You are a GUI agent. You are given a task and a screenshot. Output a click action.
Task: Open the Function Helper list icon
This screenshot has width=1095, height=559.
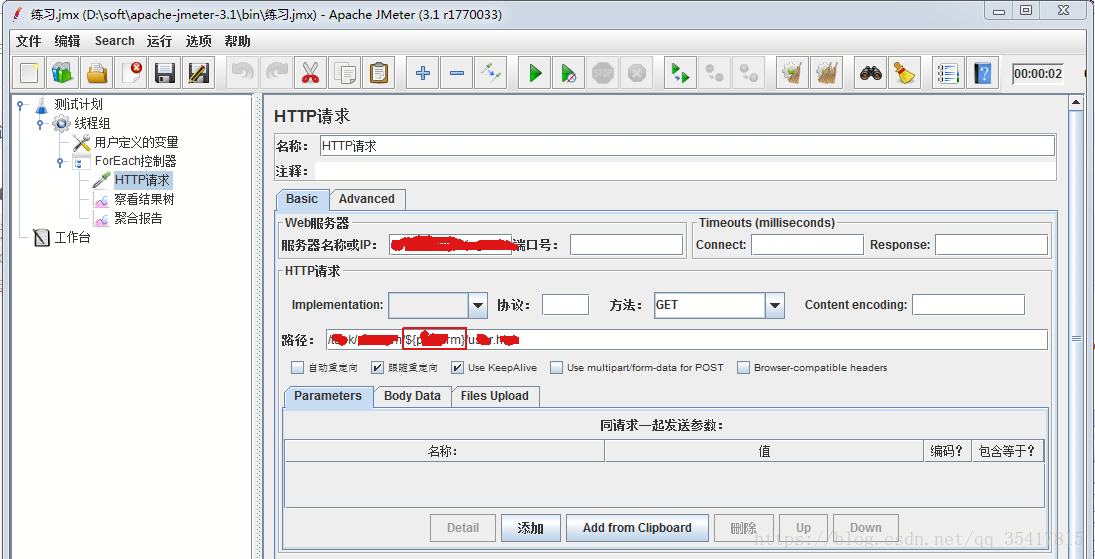[949, 73]
